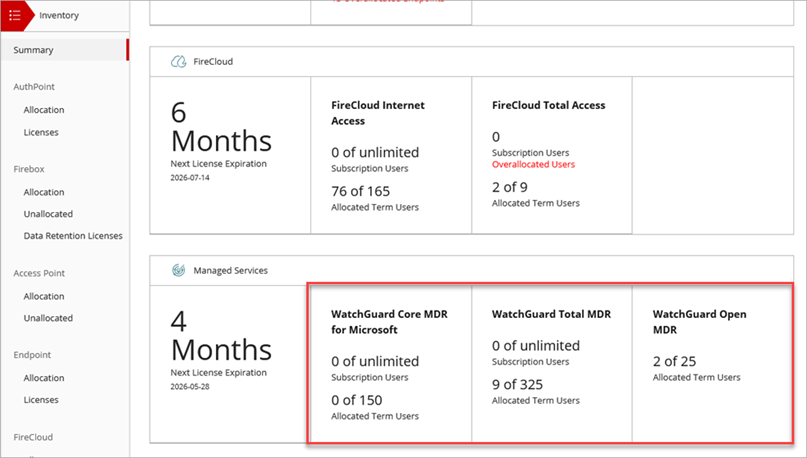The width and height of the screenshot is (807, 458).
Task: Click the Inventory title text
Action: [x=59, y=15]
